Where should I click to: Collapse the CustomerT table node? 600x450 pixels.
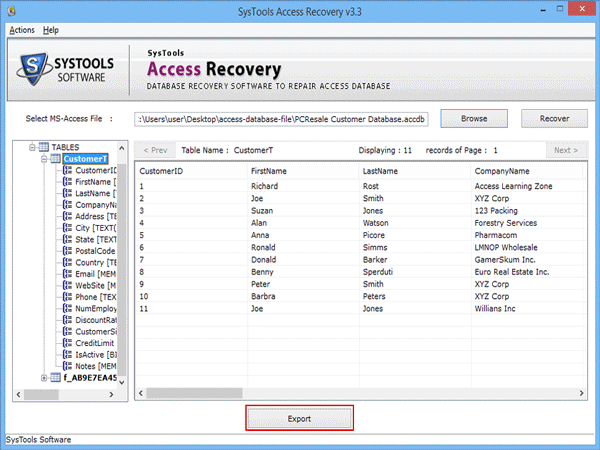[x=44, y=159]
